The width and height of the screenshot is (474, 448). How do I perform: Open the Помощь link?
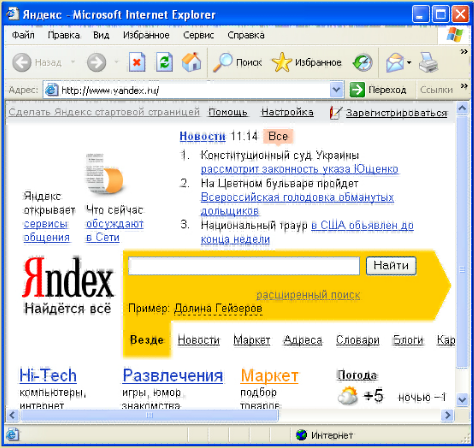click(x=228, y=112)
